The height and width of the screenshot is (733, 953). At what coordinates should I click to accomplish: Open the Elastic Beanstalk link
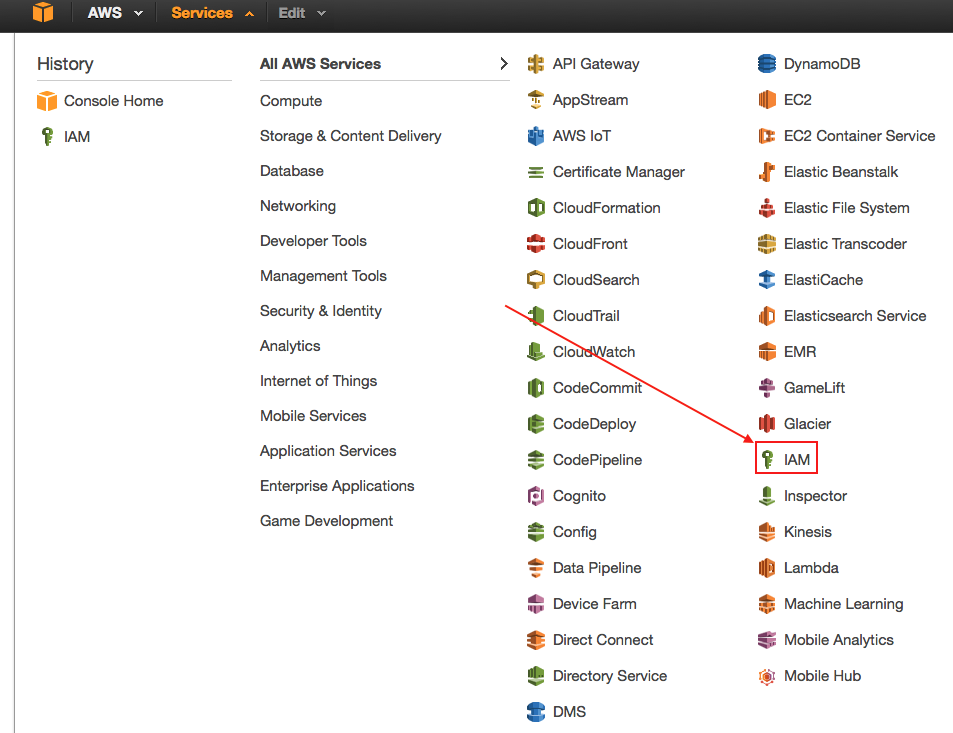840,172
